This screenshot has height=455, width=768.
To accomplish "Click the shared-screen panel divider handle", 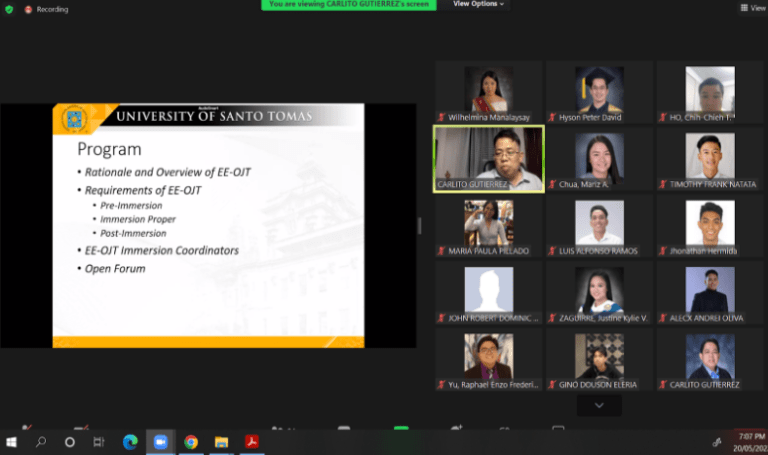I will [419, 226].
